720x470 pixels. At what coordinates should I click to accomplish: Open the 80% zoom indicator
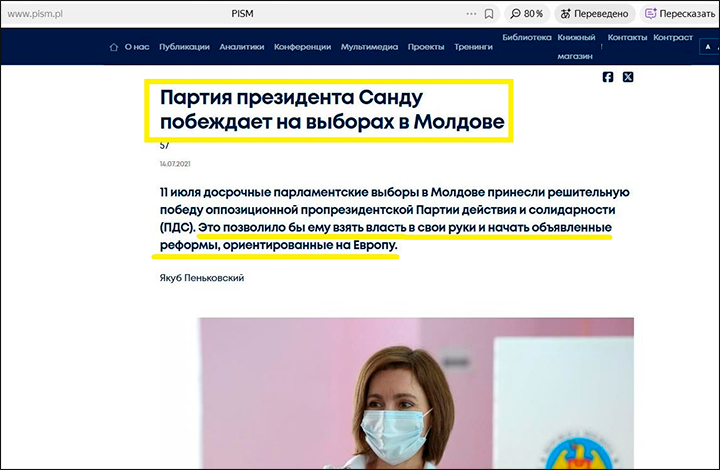coord(527,14)
